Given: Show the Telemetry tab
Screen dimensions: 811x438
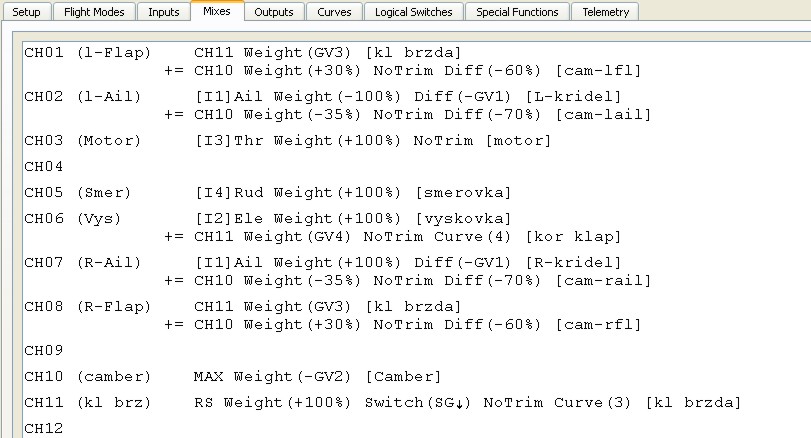Looking at the screenshot, I should [608, 12].
